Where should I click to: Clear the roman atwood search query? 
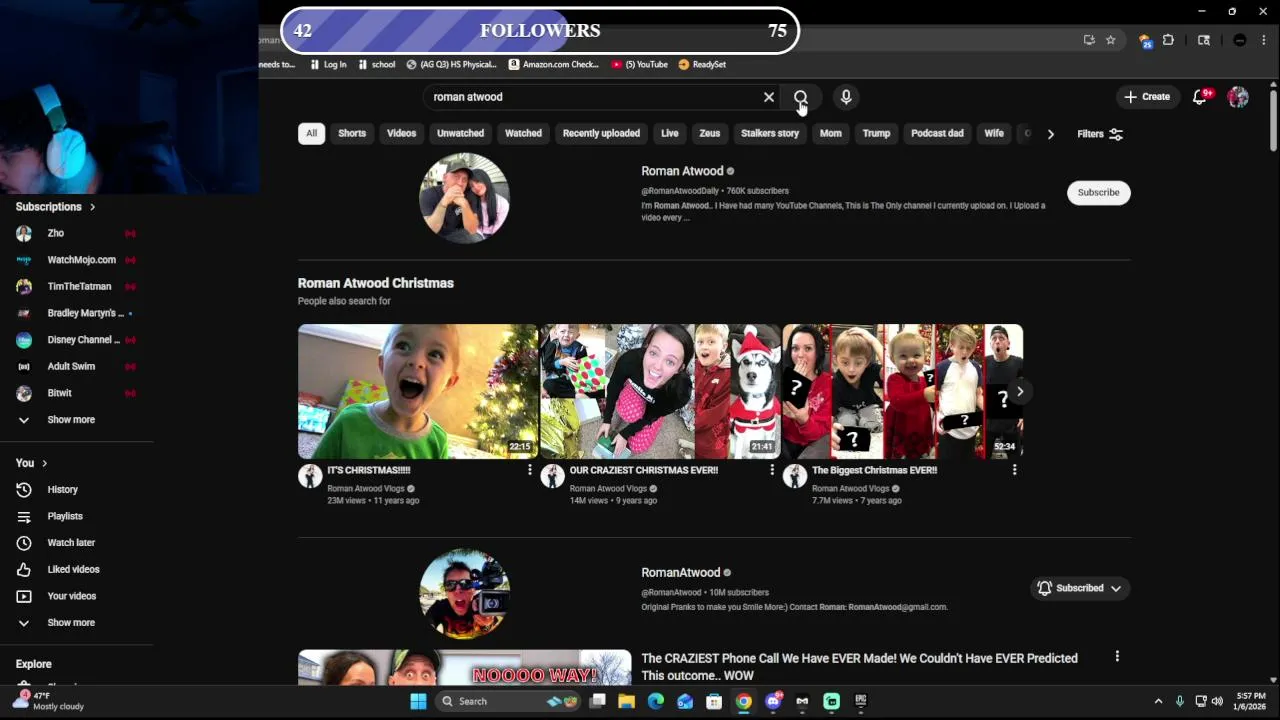pos(769,97)
